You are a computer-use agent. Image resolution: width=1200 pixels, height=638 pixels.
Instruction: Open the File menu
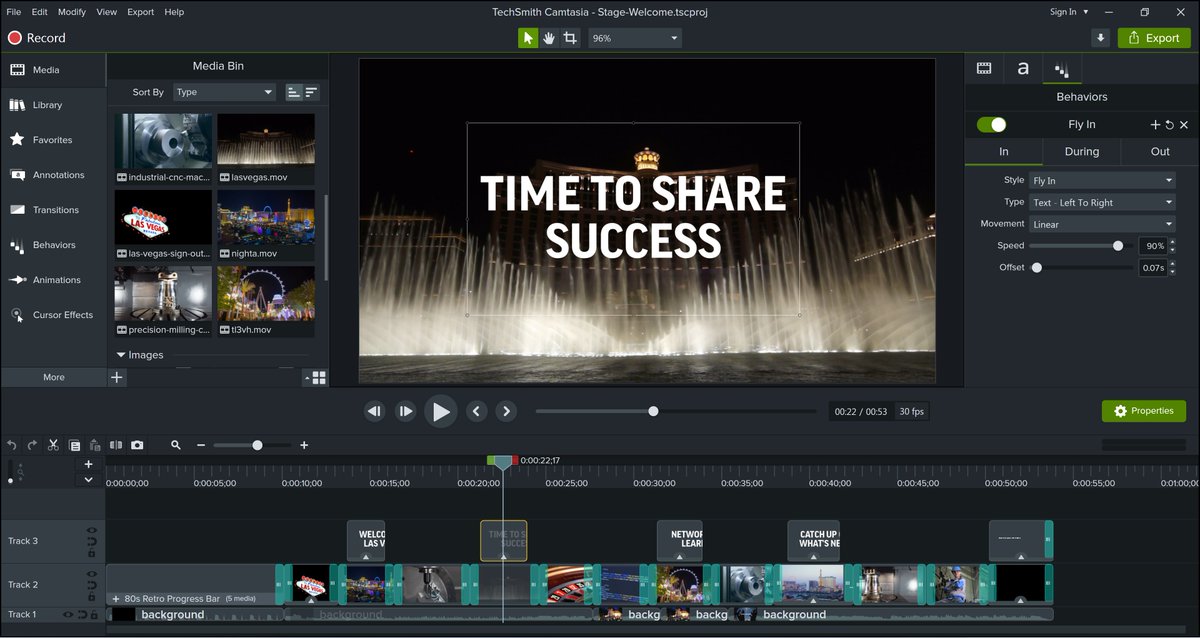click(14, 12)
